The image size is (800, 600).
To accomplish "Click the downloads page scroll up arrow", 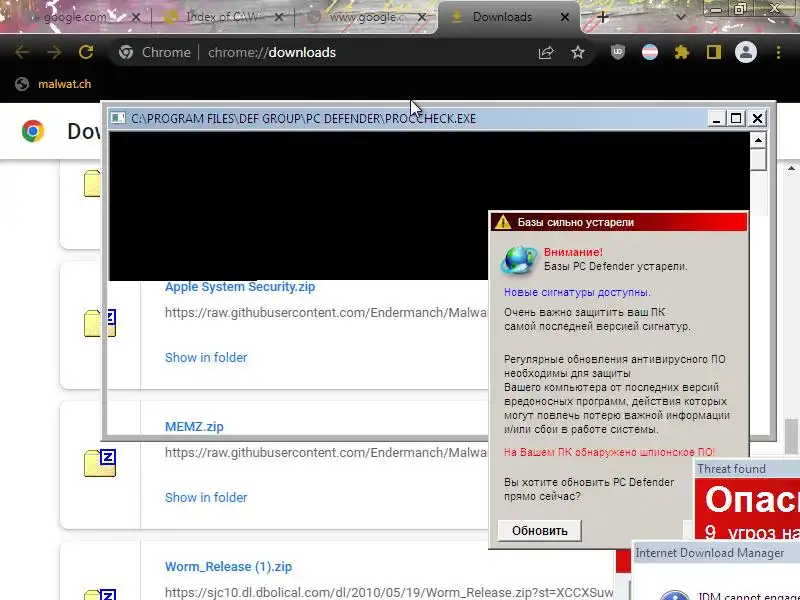I will 791,168.
